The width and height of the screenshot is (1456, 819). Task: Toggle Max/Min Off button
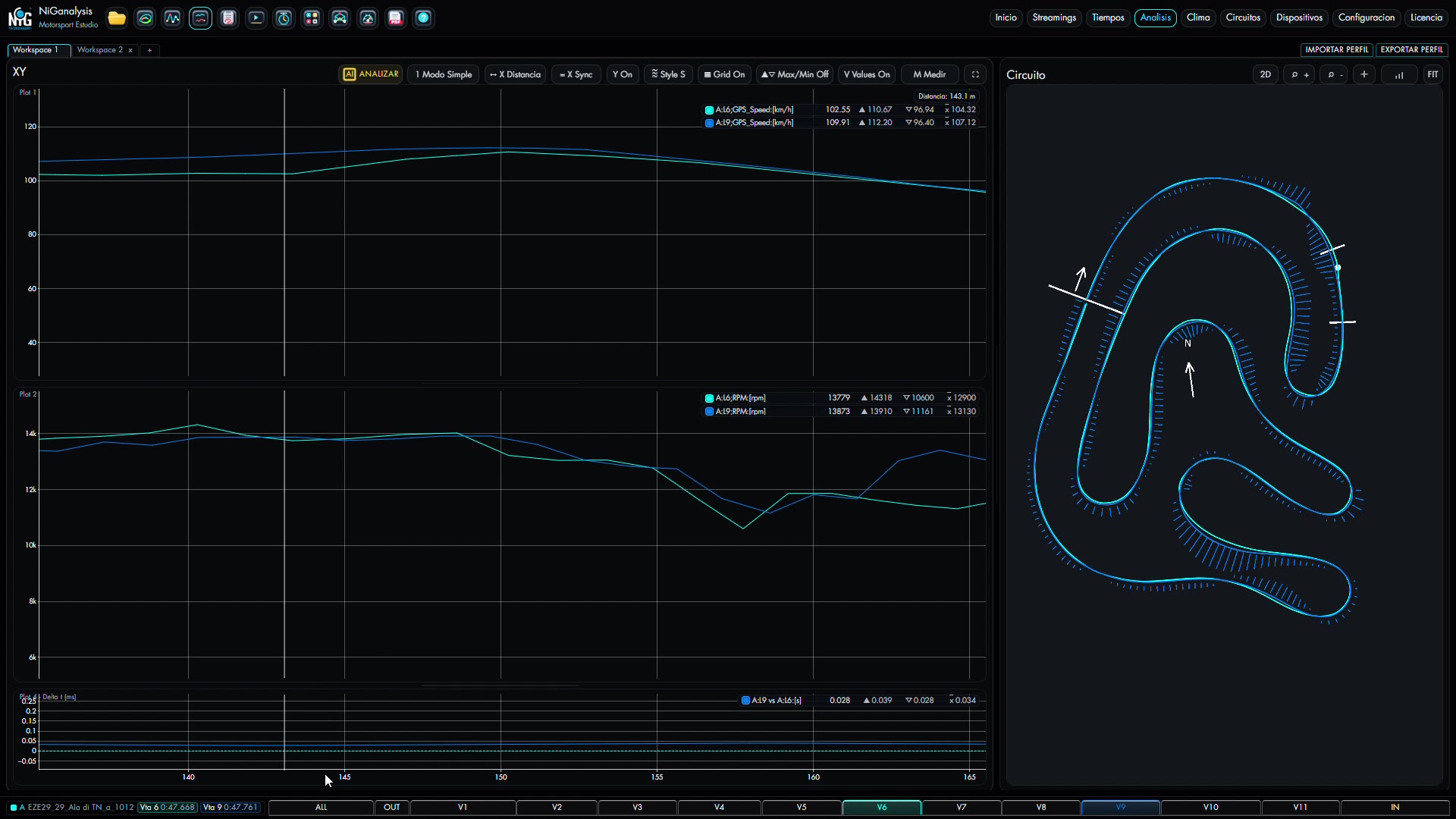pos(795,74)
